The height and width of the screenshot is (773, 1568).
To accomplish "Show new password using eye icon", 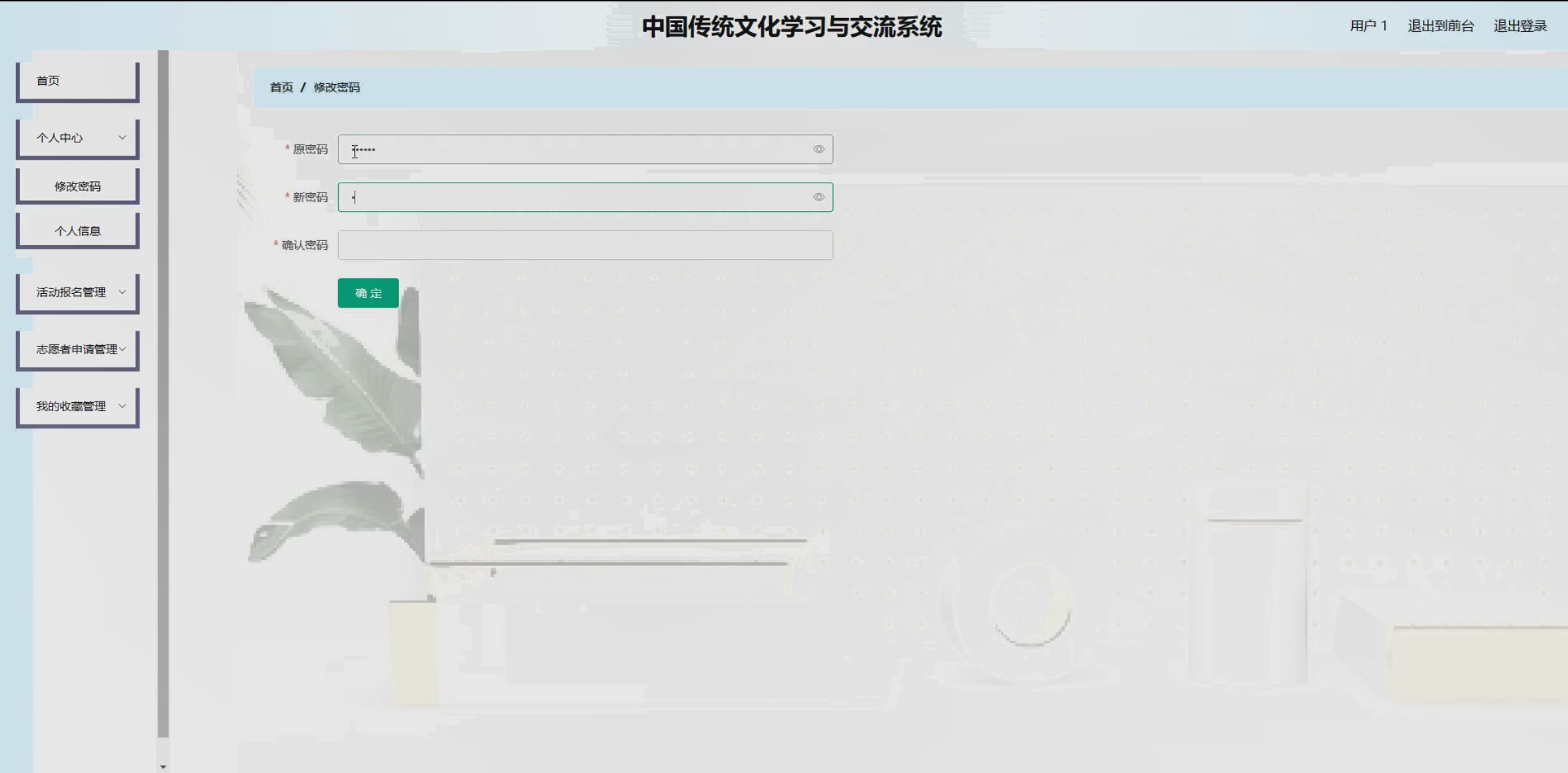I will pos(818,197).
